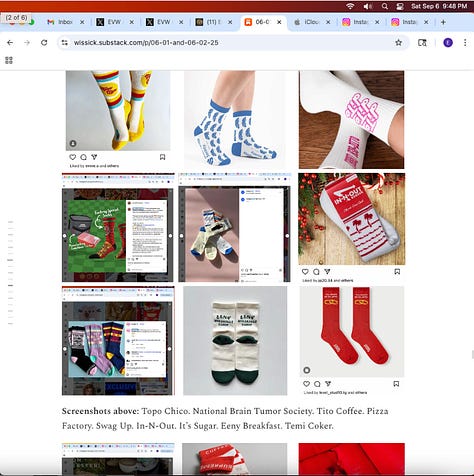
Task: Save bookmark under Topo Chico socks post
Action: [x=162, y=157]
